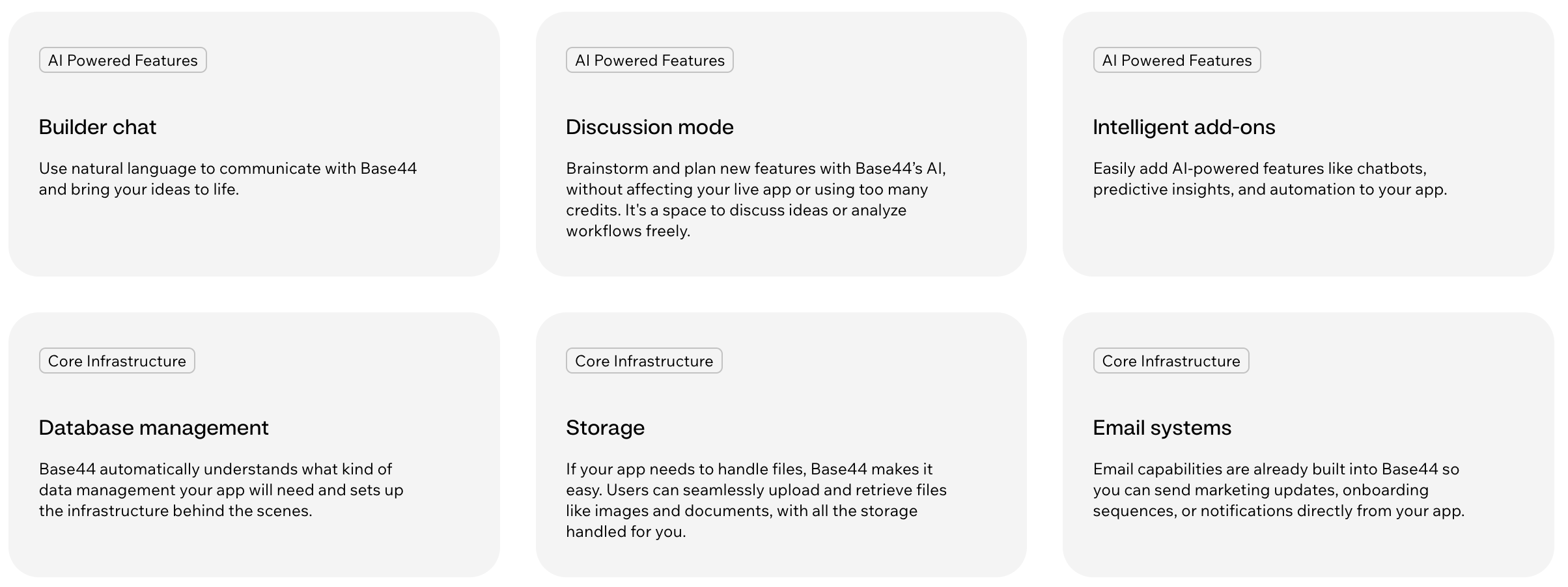
Task: Click the Database management description paragraph
Action: pyautogui.click(x=221, y=490)
